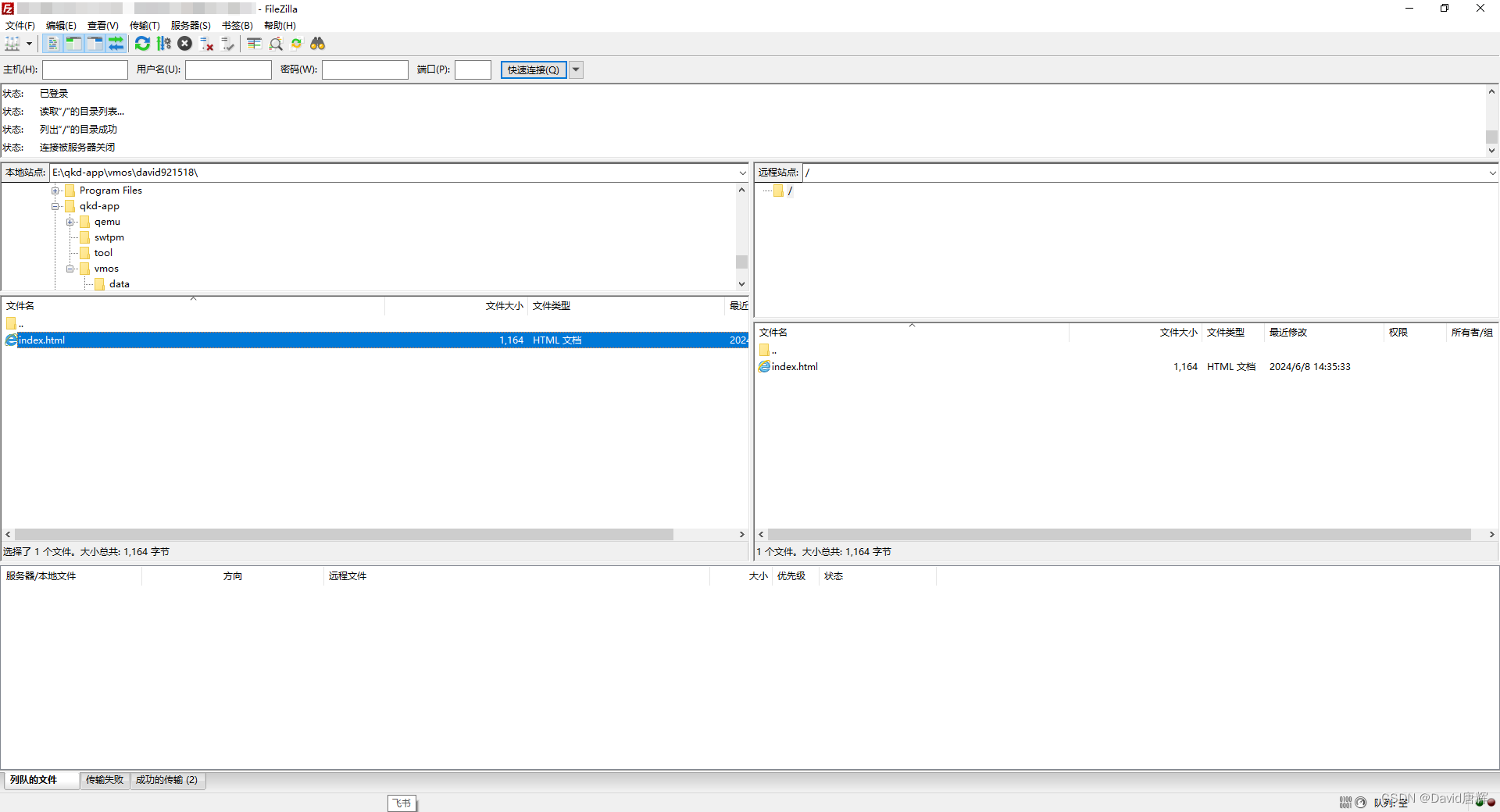Open the Site Manager icon
Viewport: 1500px width, 812px height.
(12, 44)
